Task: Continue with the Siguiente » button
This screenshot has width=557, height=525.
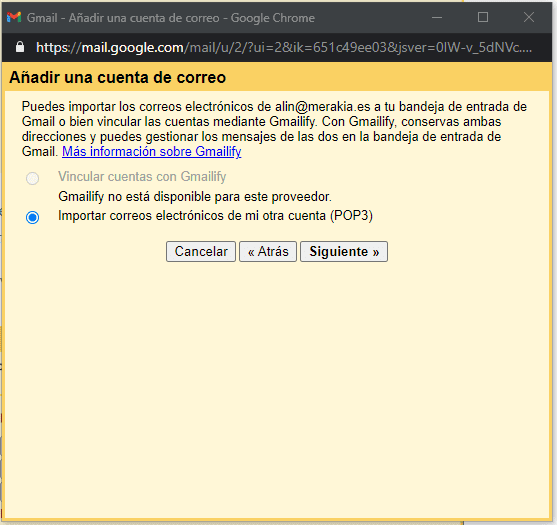Action: click(344, 251)
